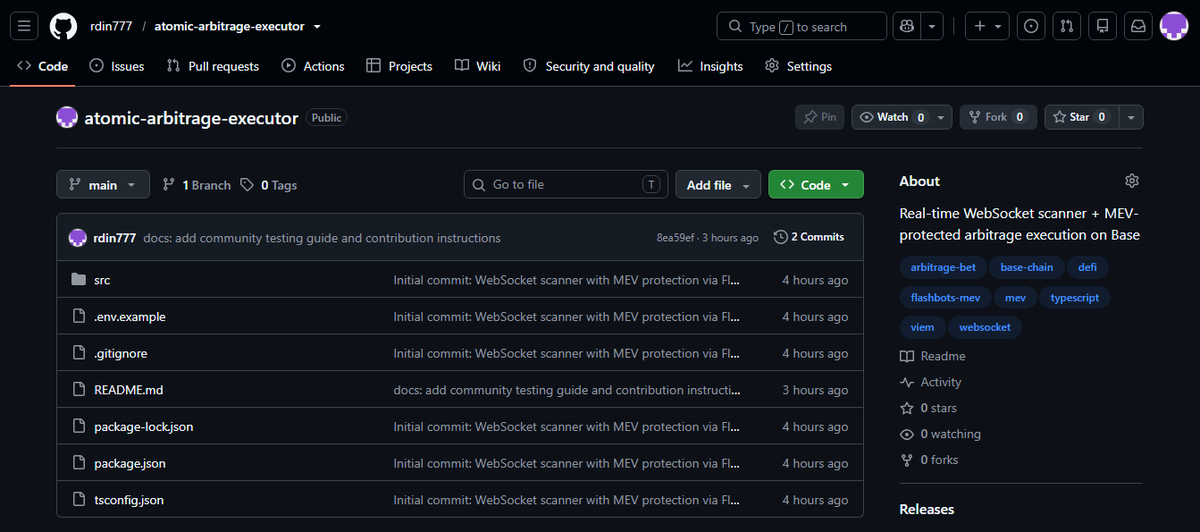Click the defi topic tag
Screen dimensions: 1200x532
pyautogui.click(x=1087, y=267)
